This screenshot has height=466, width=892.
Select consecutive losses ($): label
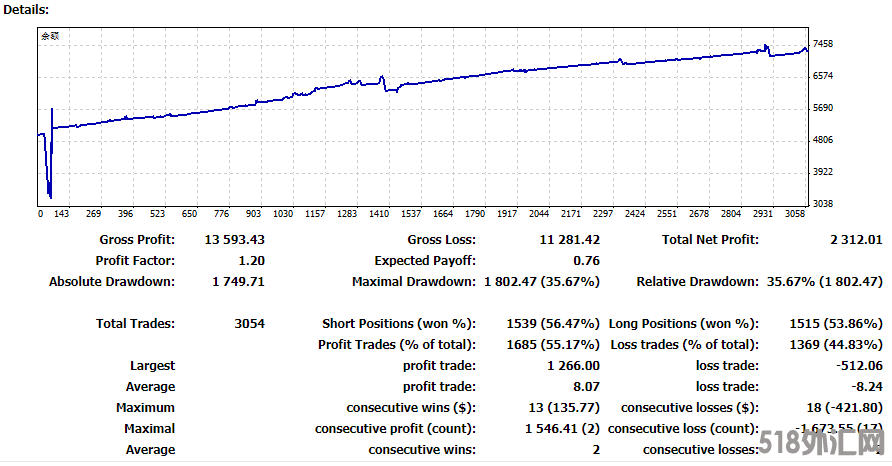pos(690,408)
